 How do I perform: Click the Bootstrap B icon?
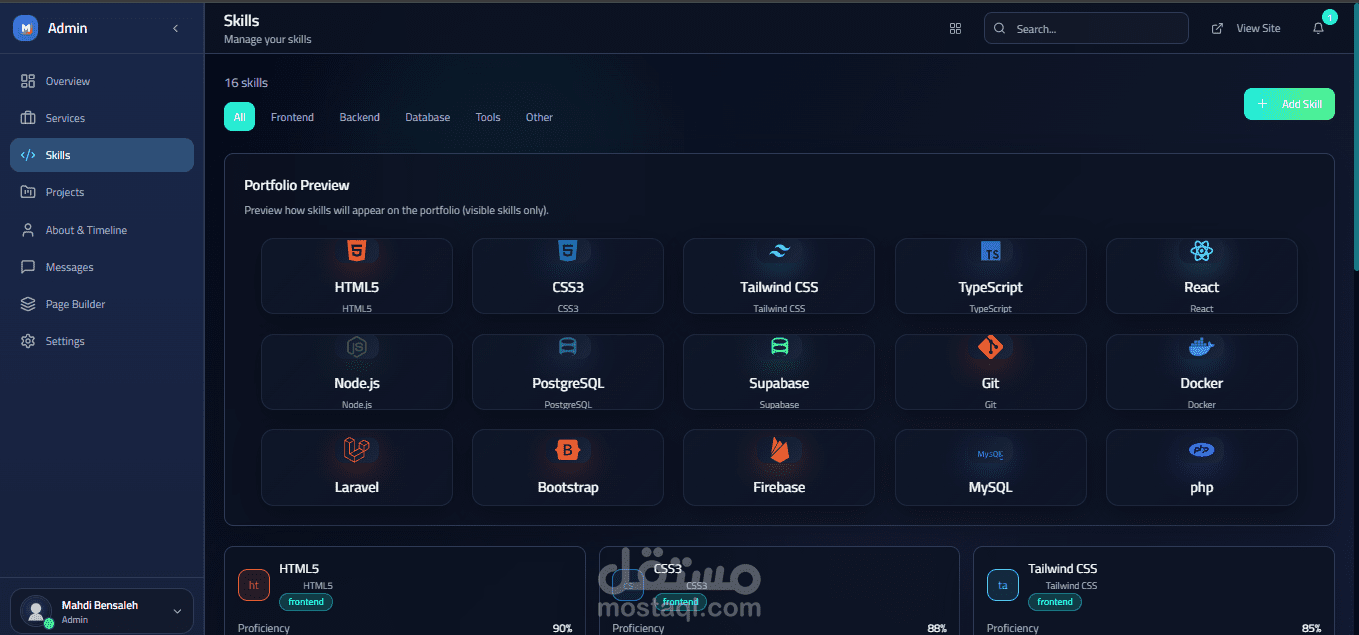[568, 451]
